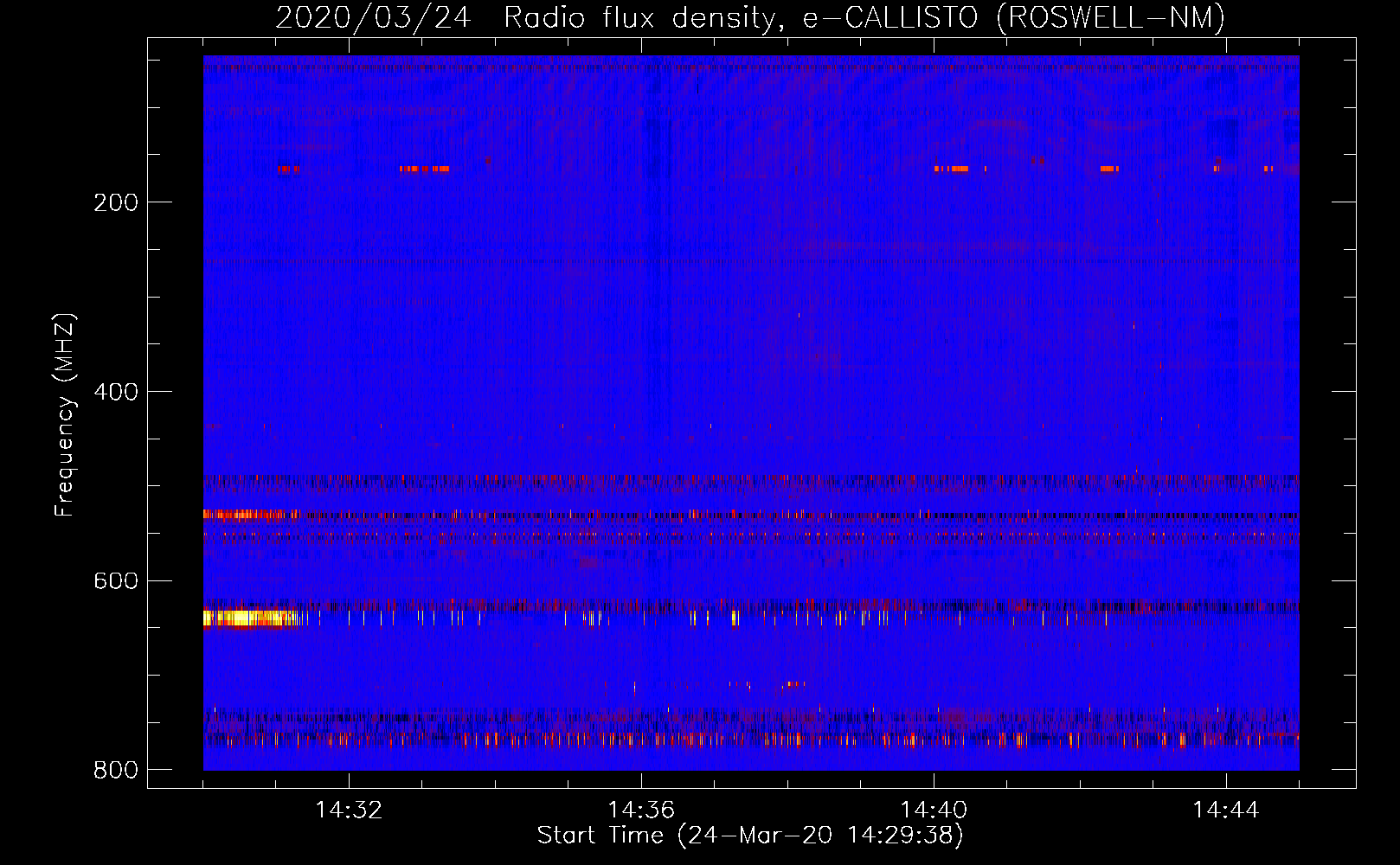This screenshot has height=865, width=1400.
Task: Click the 14:32 time tick label
Action: 349,811
